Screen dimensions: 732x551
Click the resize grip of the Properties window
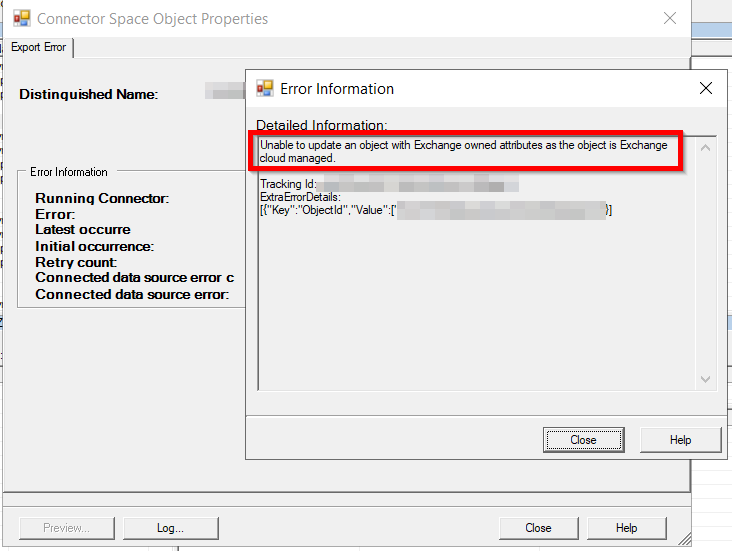click(x=684, y=539)
